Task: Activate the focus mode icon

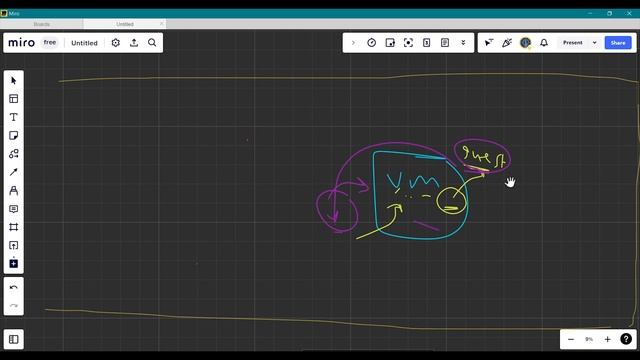Action: pos(408,43)
